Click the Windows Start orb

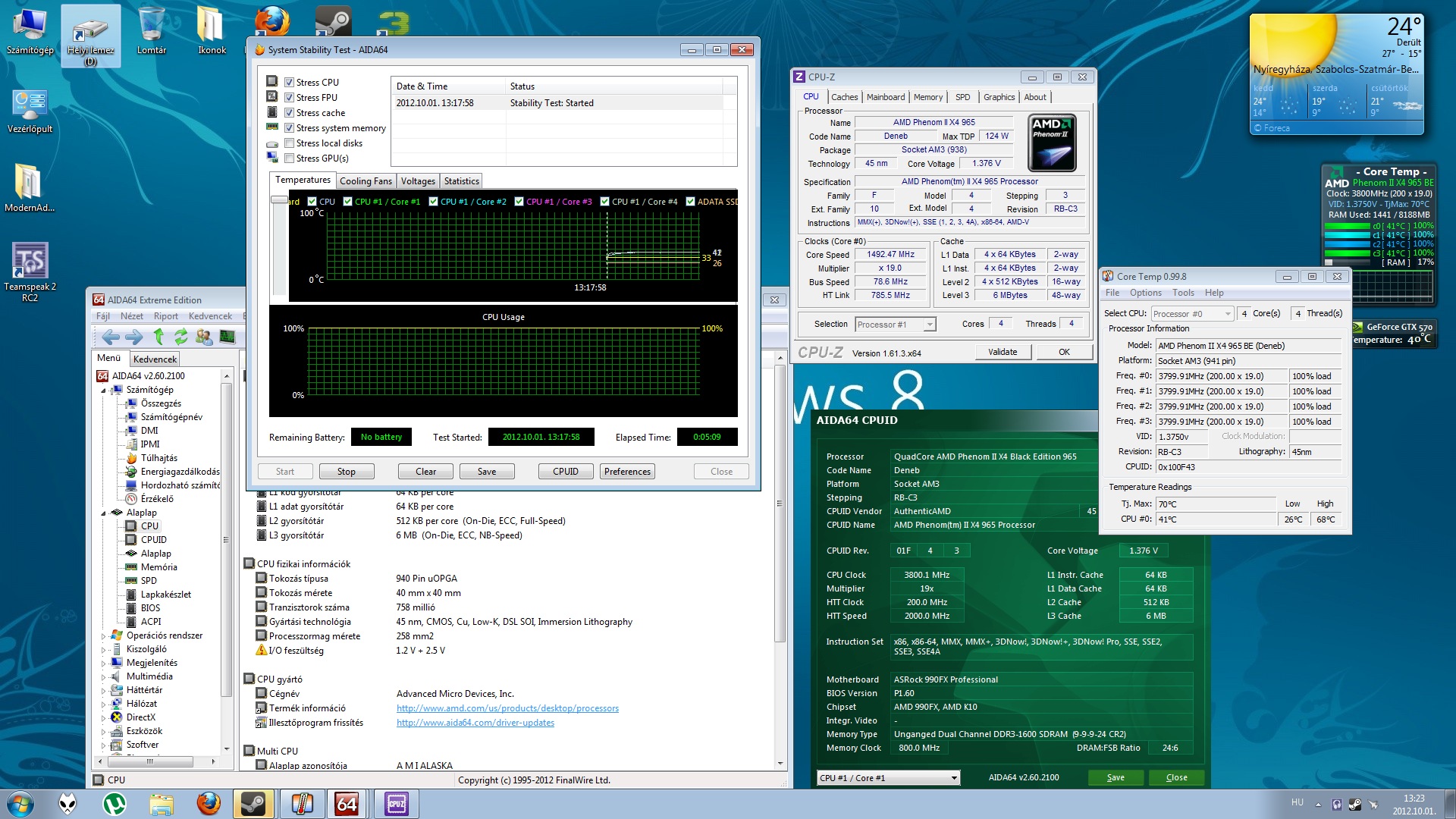click(x=20, y=804)
